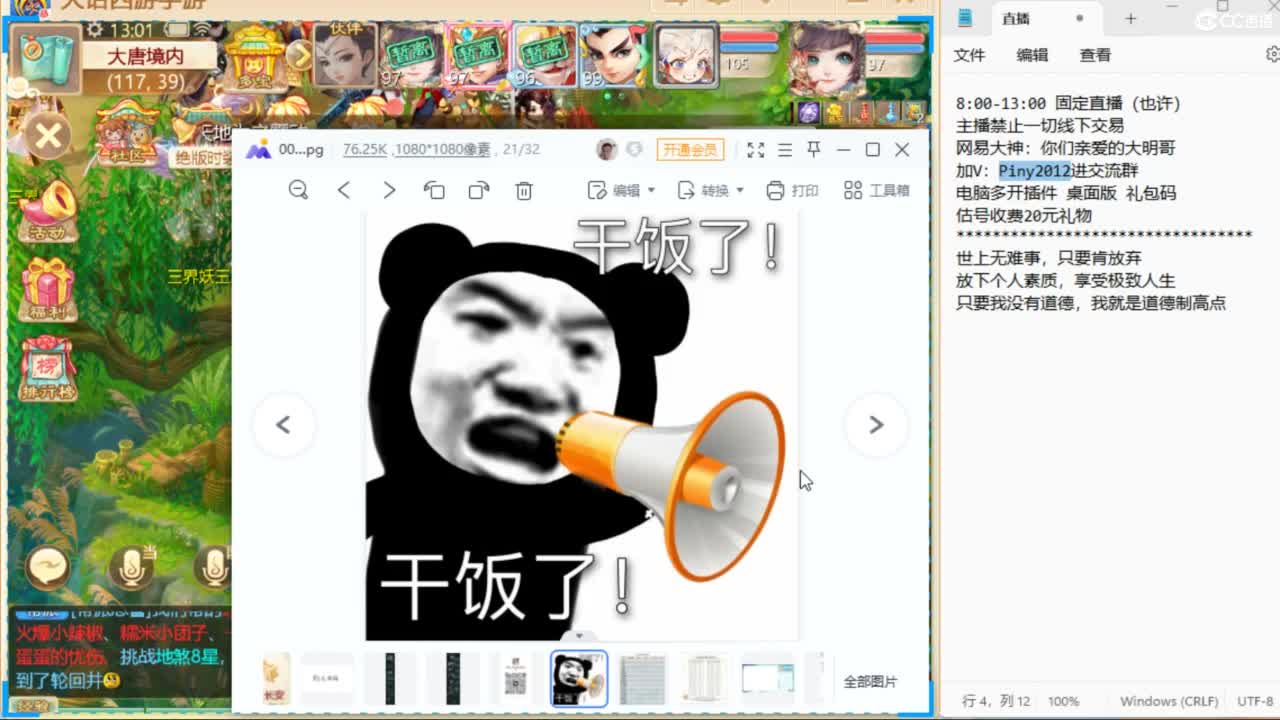Select the QR code thumbnail in filmstrip
The image size is (1280, 720).
pos(515,679)
